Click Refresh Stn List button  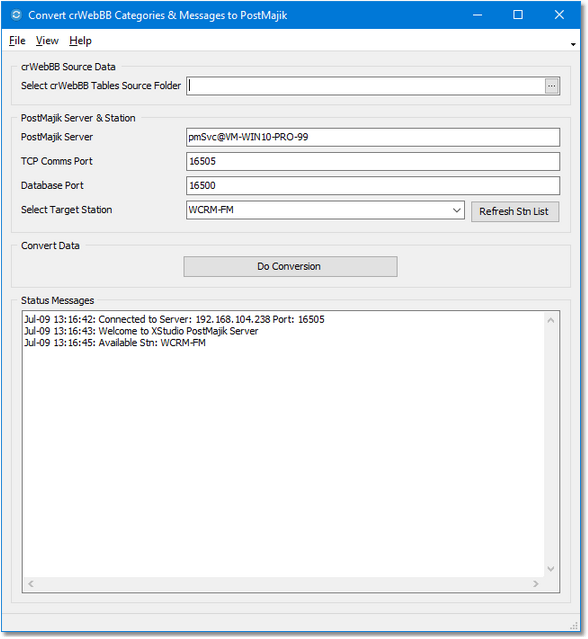[x=515, y=212]
